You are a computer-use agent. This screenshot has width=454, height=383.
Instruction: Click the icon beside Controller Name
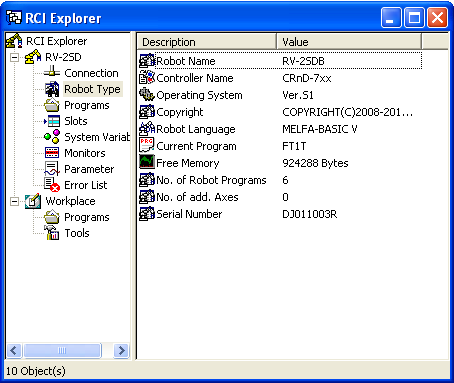147,78
